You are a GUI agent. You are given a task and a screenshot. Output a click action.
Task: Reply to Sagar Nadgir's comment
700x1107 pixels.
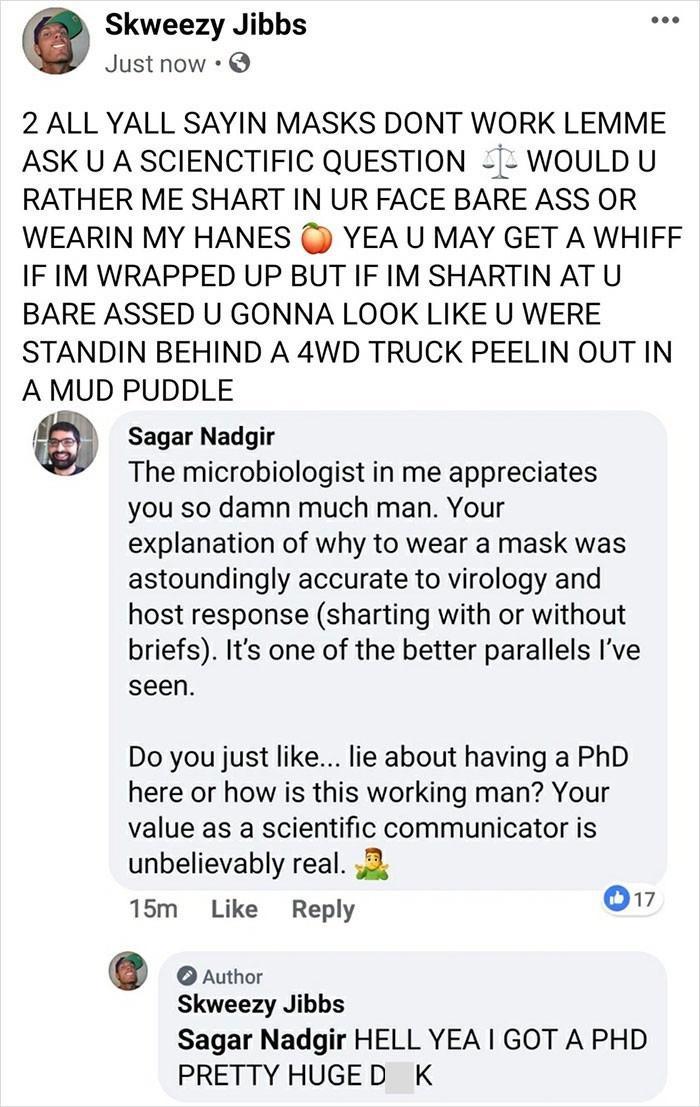point(322,909)
